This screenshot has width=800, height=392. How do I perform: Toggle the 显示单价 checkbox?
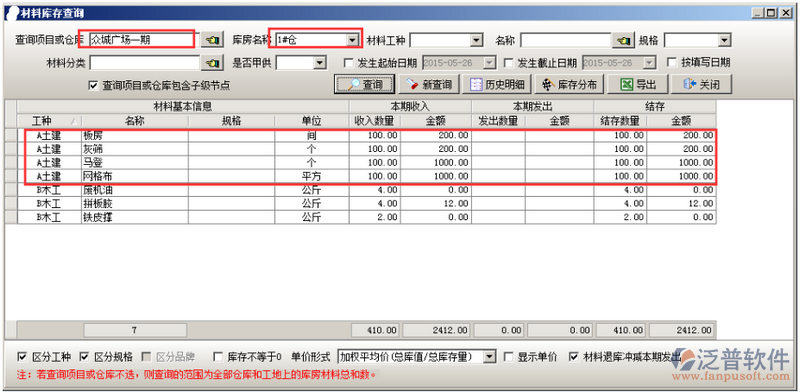508,356
